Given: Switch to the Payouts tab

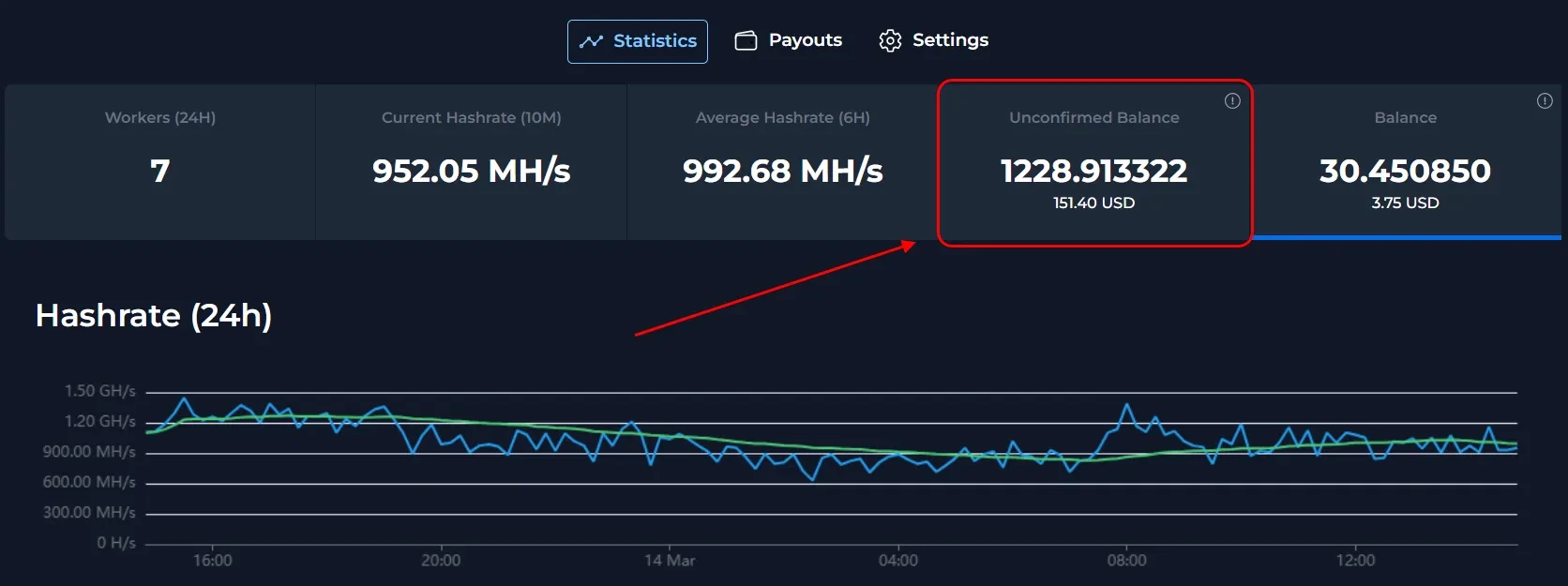Looking at the screenshot, I should 805,40.
